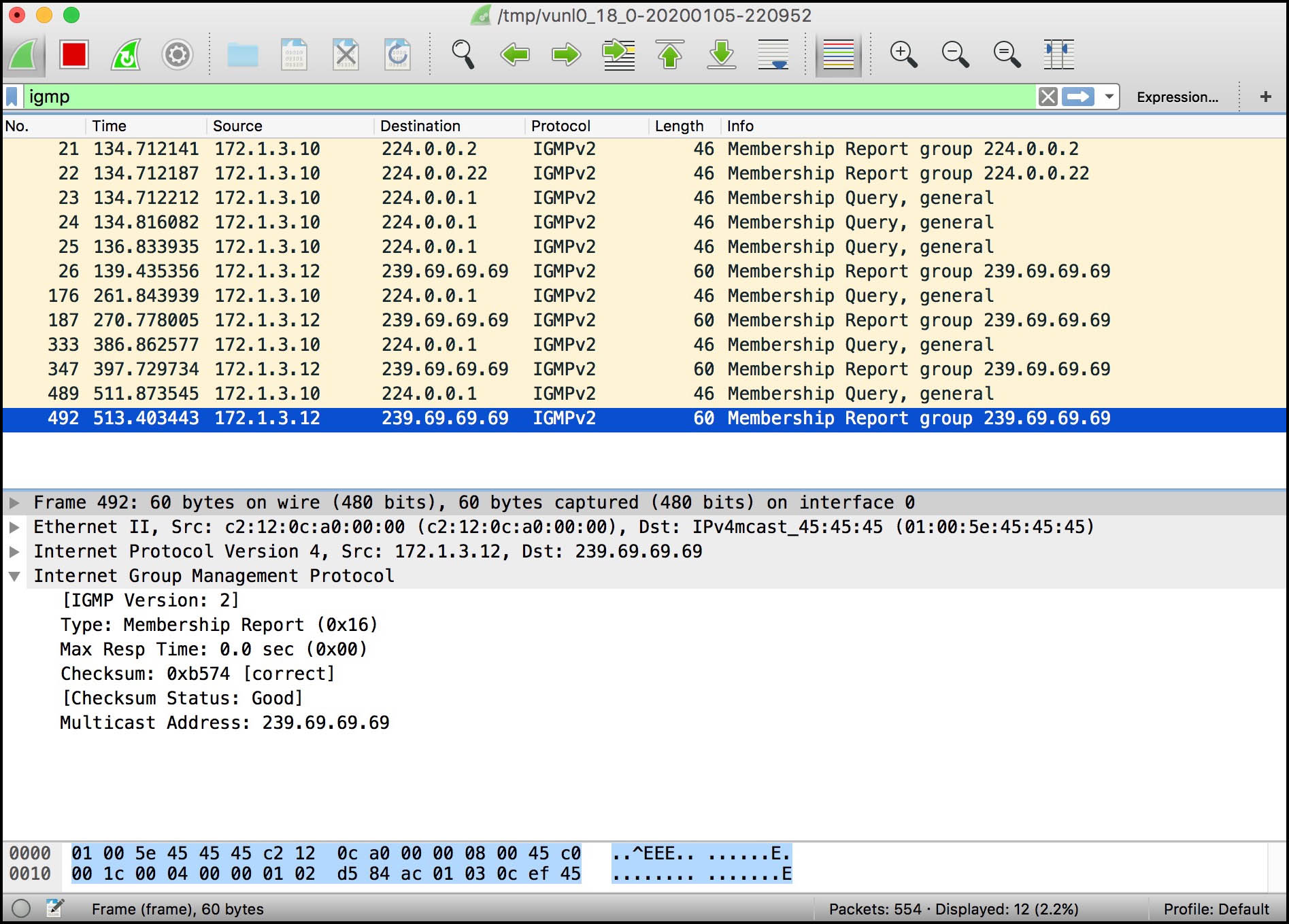Expand the Frame 492 details
The image size is (1289, 924).
(14, 503)
